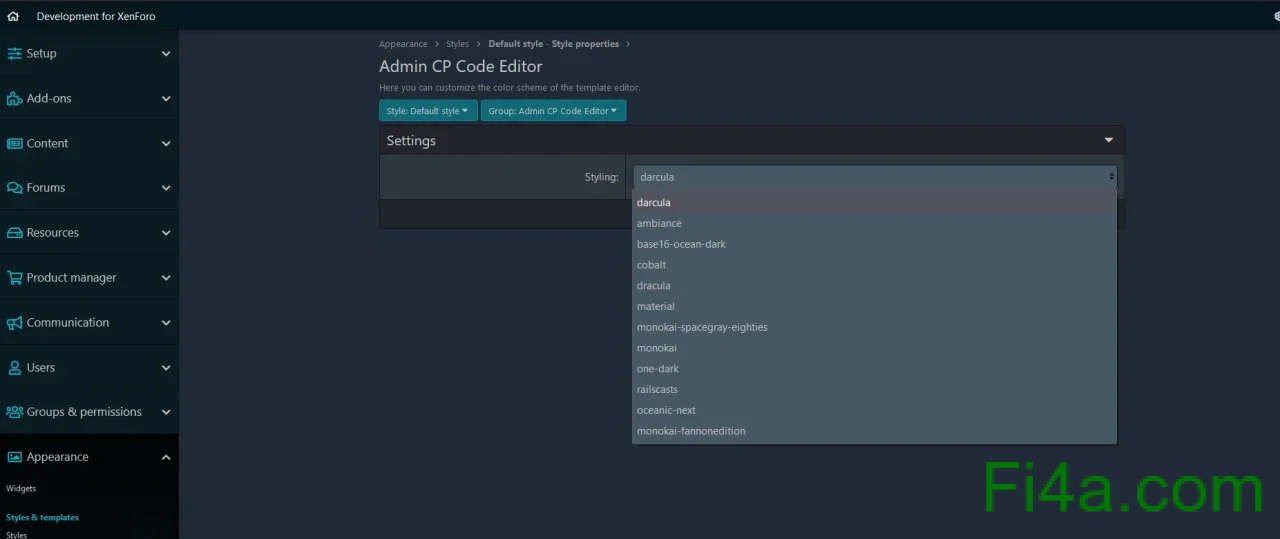Viewport: 1280px width, 539px height.
Task: Click the Add-ons puzzle icon
Action: tap(14, 99)
